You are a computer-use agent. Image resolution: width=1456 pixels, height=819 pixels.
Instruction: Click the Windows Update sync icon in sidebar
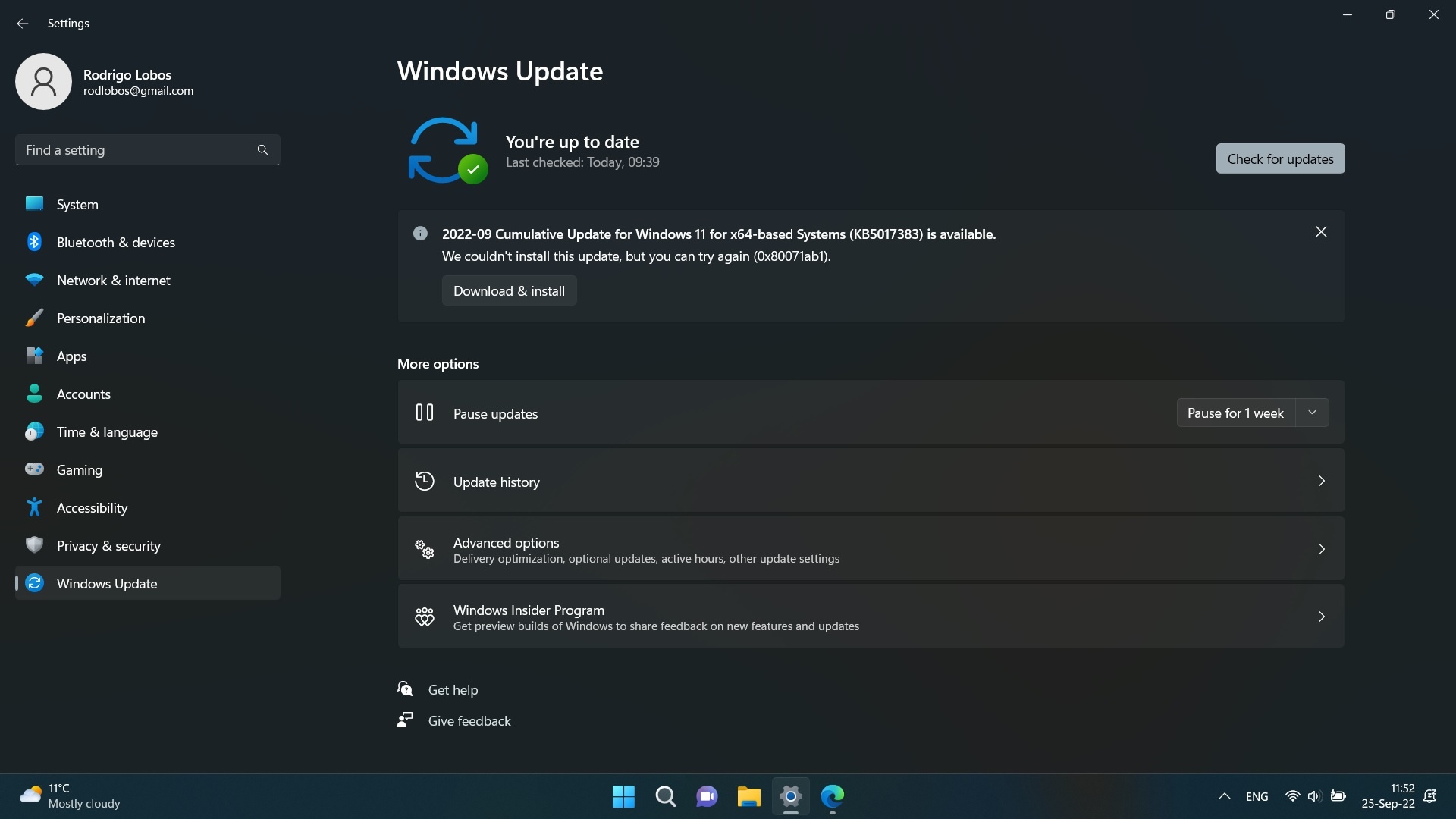(x=34, y=583)
